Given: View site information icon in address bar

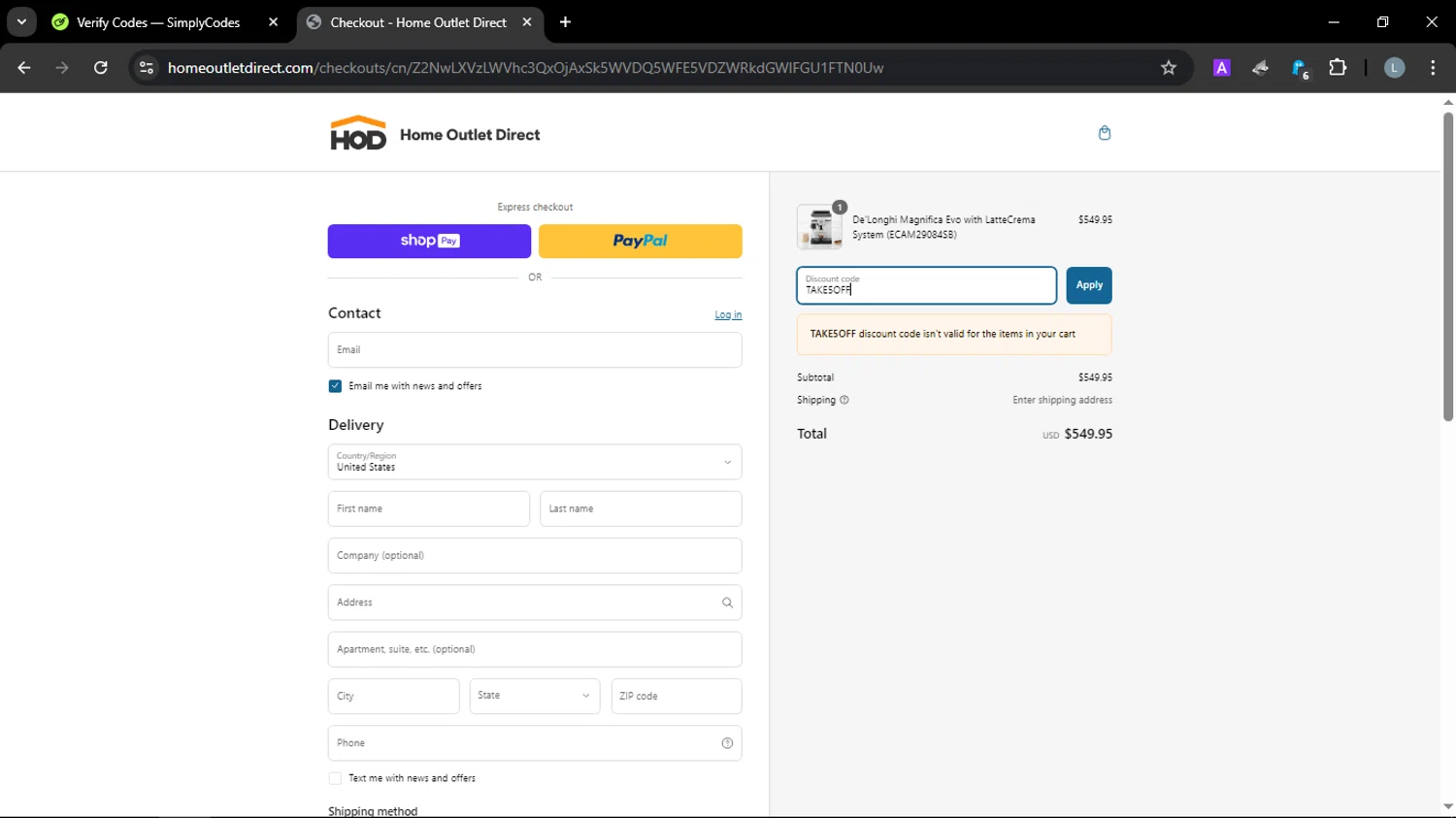Looking at the screenshot, I should [x=147, y=68].
